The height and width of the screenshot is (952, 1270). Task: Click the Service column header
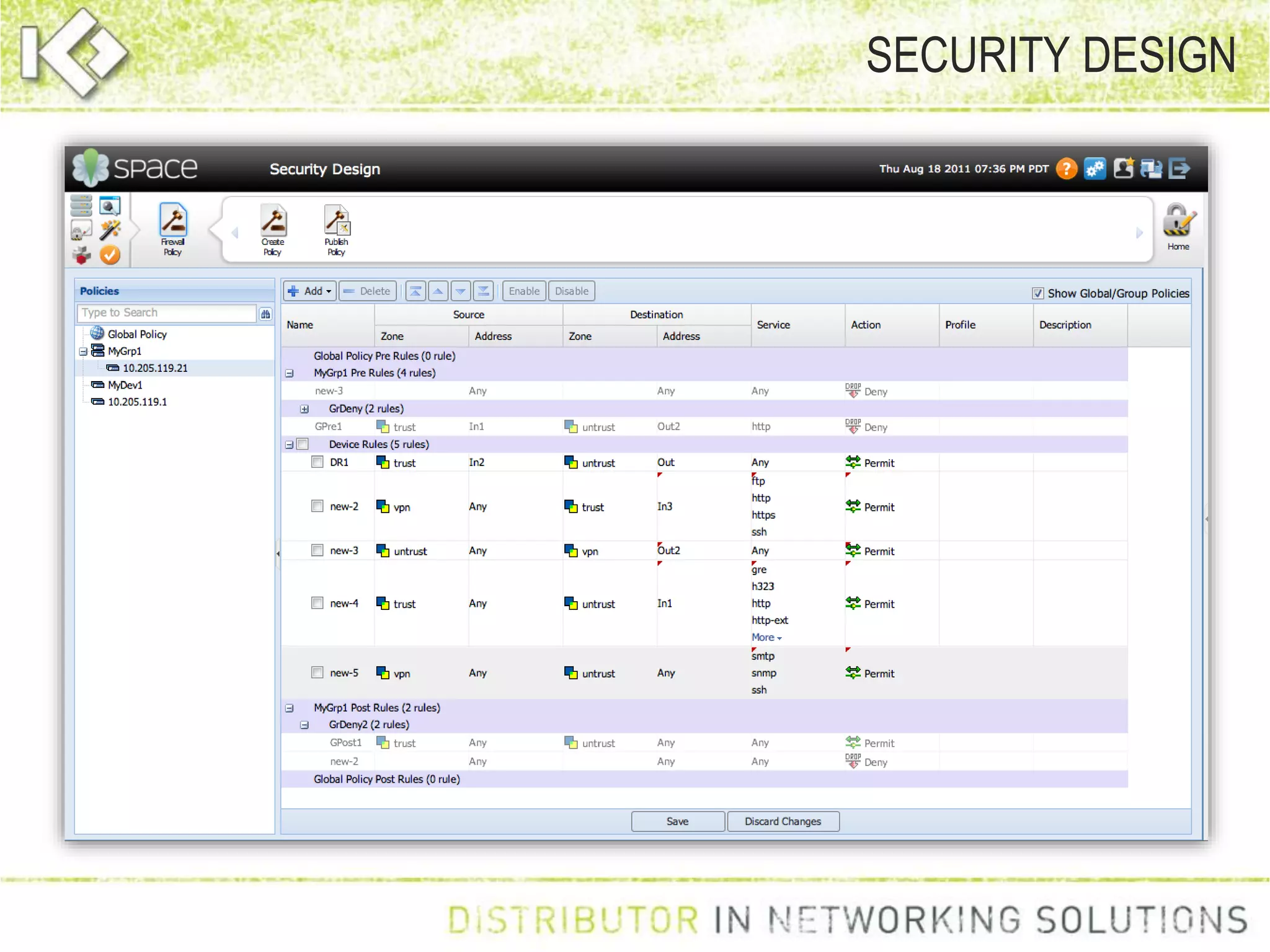[x=797, y=325]
